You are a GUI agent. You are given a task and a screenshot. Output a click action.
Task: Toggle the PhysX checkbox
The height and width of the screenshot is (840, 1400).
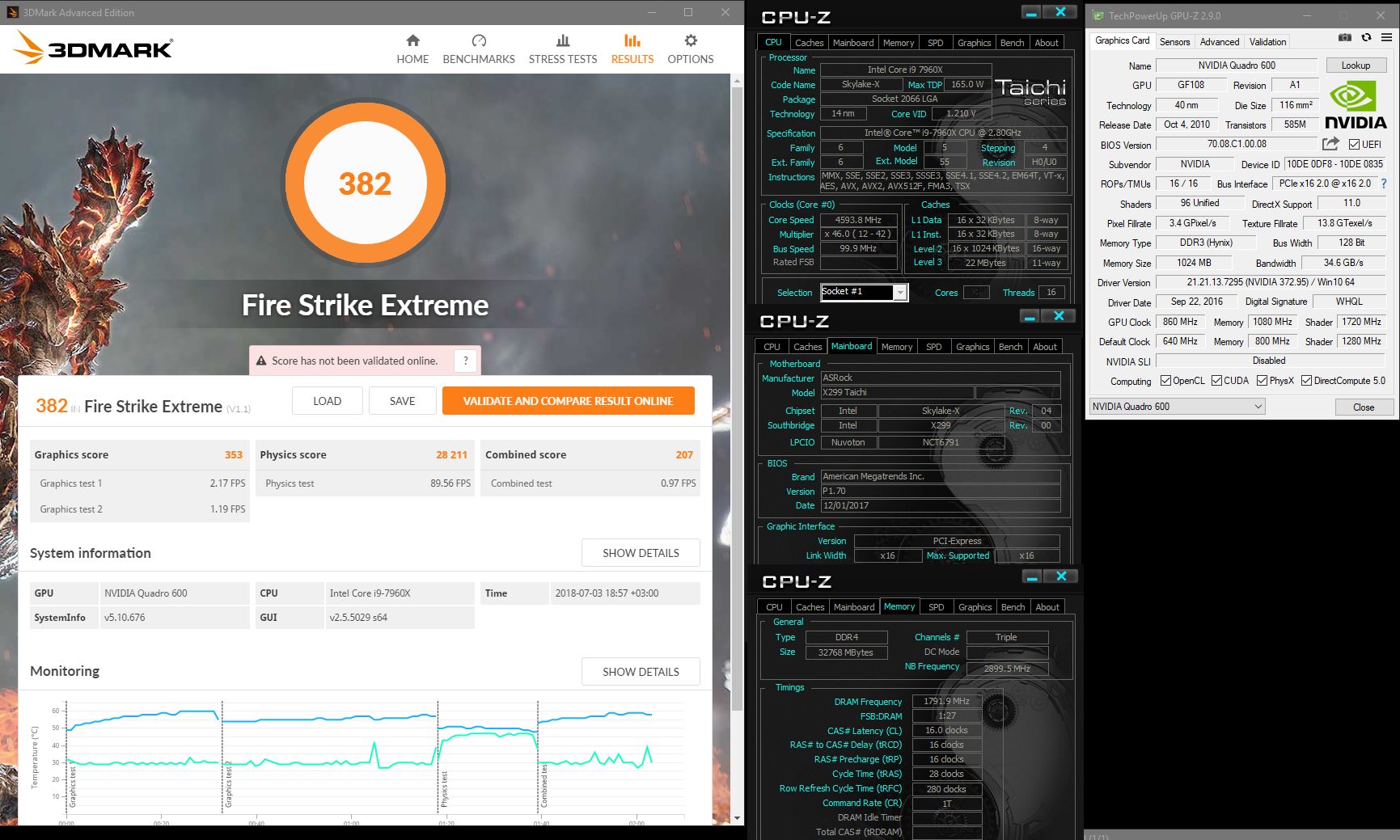pos(1262,381)
